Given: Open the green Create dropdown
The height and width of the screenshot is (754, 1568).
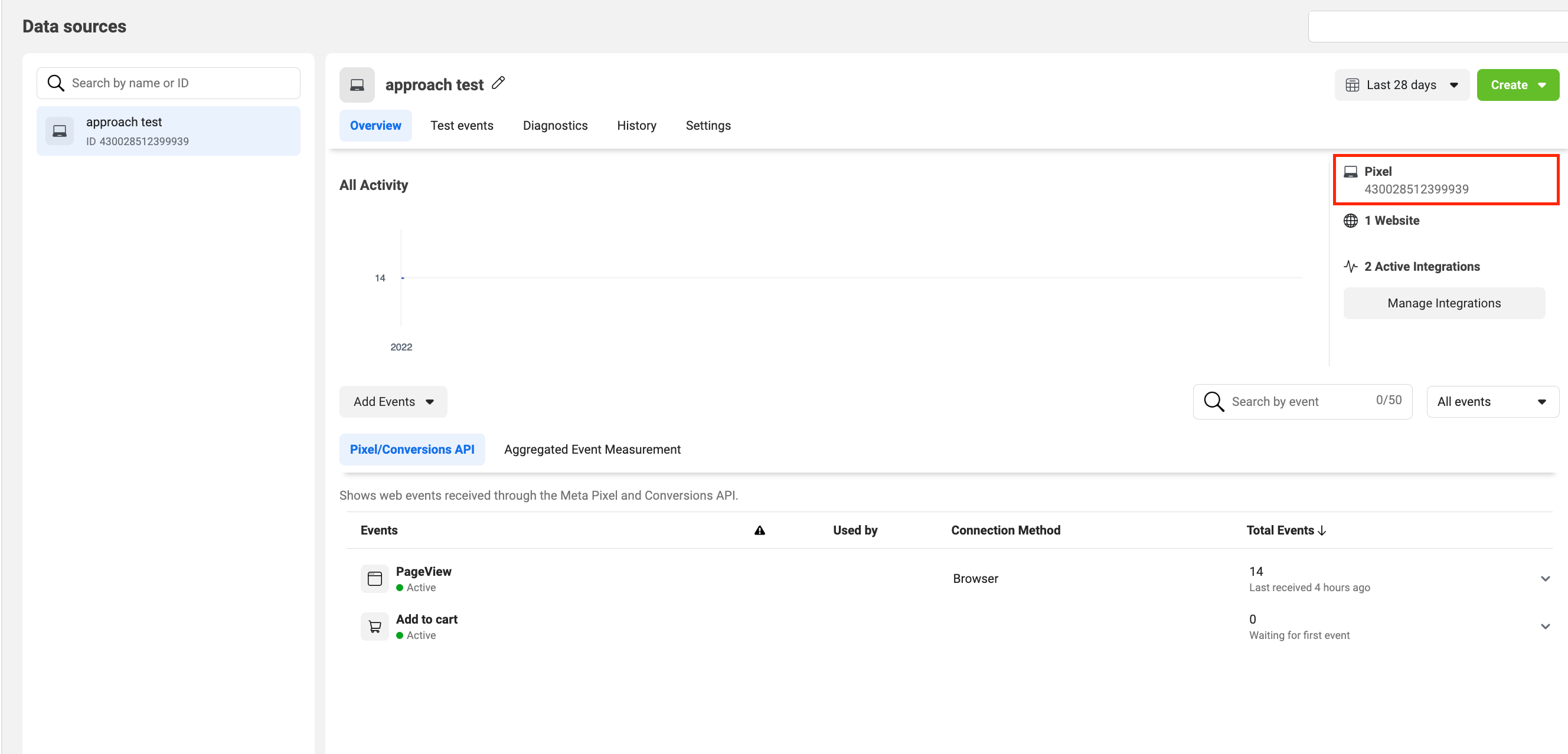Looking at the screenshot, I should point(1517,85).
